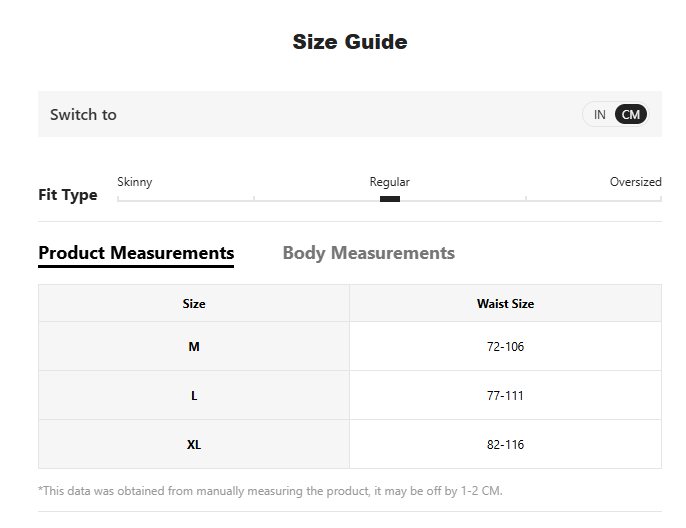Open the Body Measurements tab
The width and height of the screenshot is (686, 528).
(368, 253)
